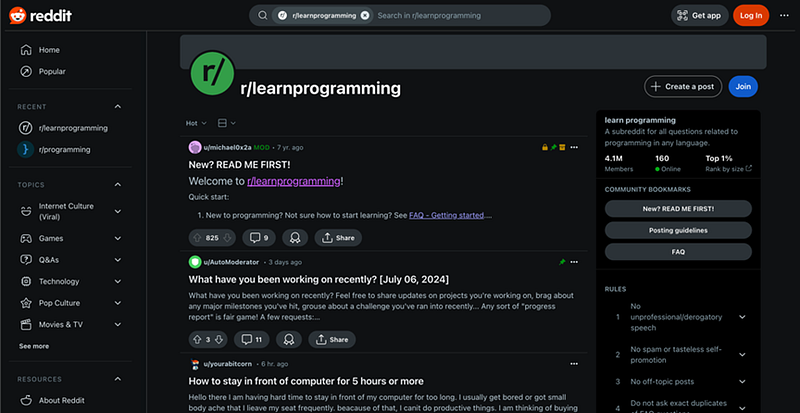The width and height of the screenshot is (800, 413).
Task: Click the Movies & TV clapperboard icon
Action: pos(26,324)
